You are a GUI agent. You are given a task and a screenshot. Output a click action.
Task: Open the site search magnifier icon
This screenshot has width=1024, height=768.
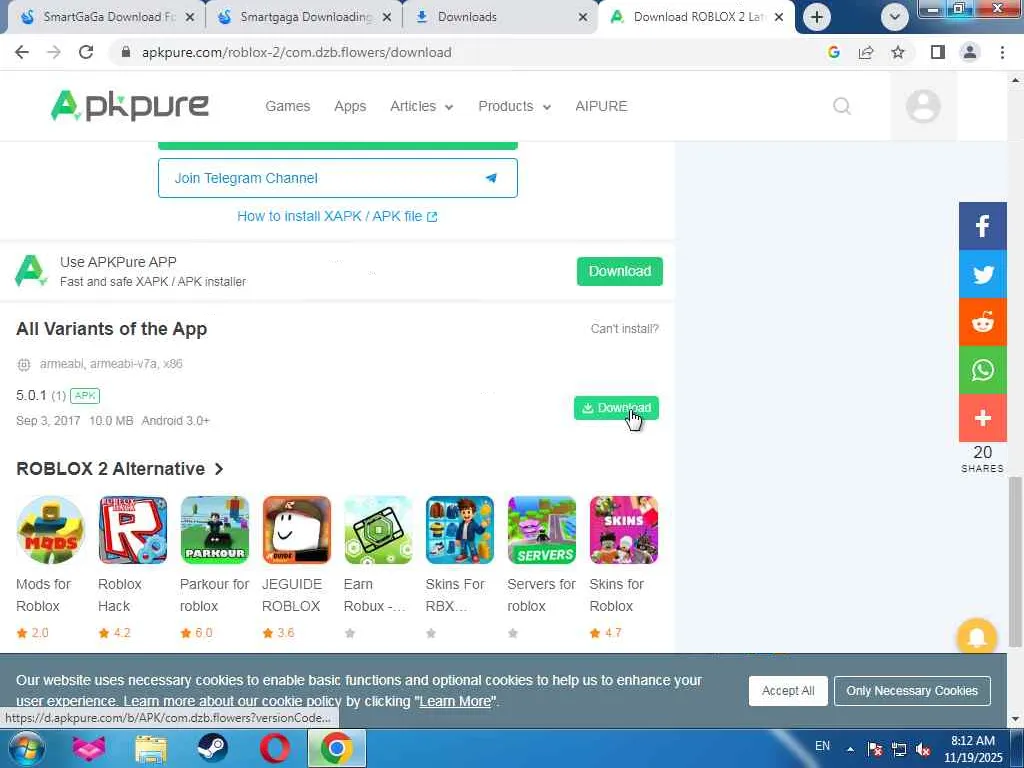point(842,106)
